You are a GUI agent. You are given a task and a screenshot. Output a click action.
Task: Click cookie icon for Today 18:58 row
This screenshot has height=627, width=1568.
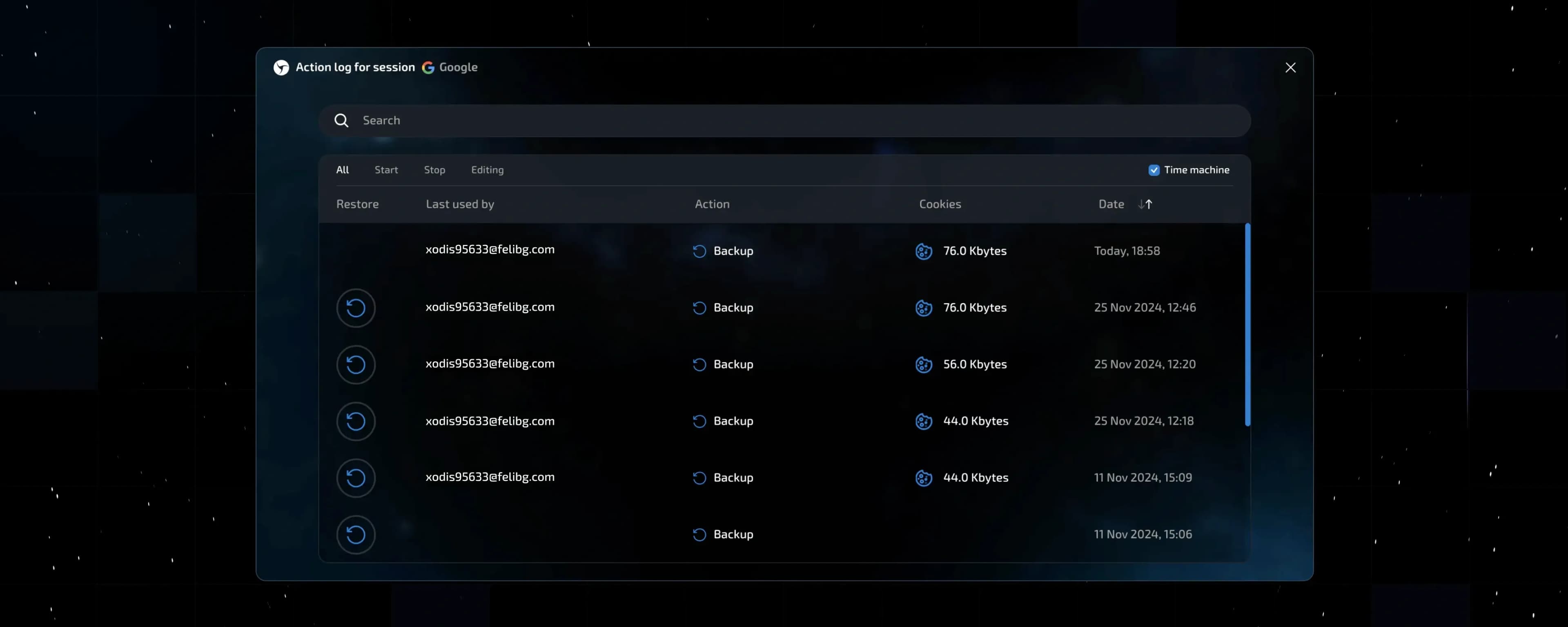point(923,251)
